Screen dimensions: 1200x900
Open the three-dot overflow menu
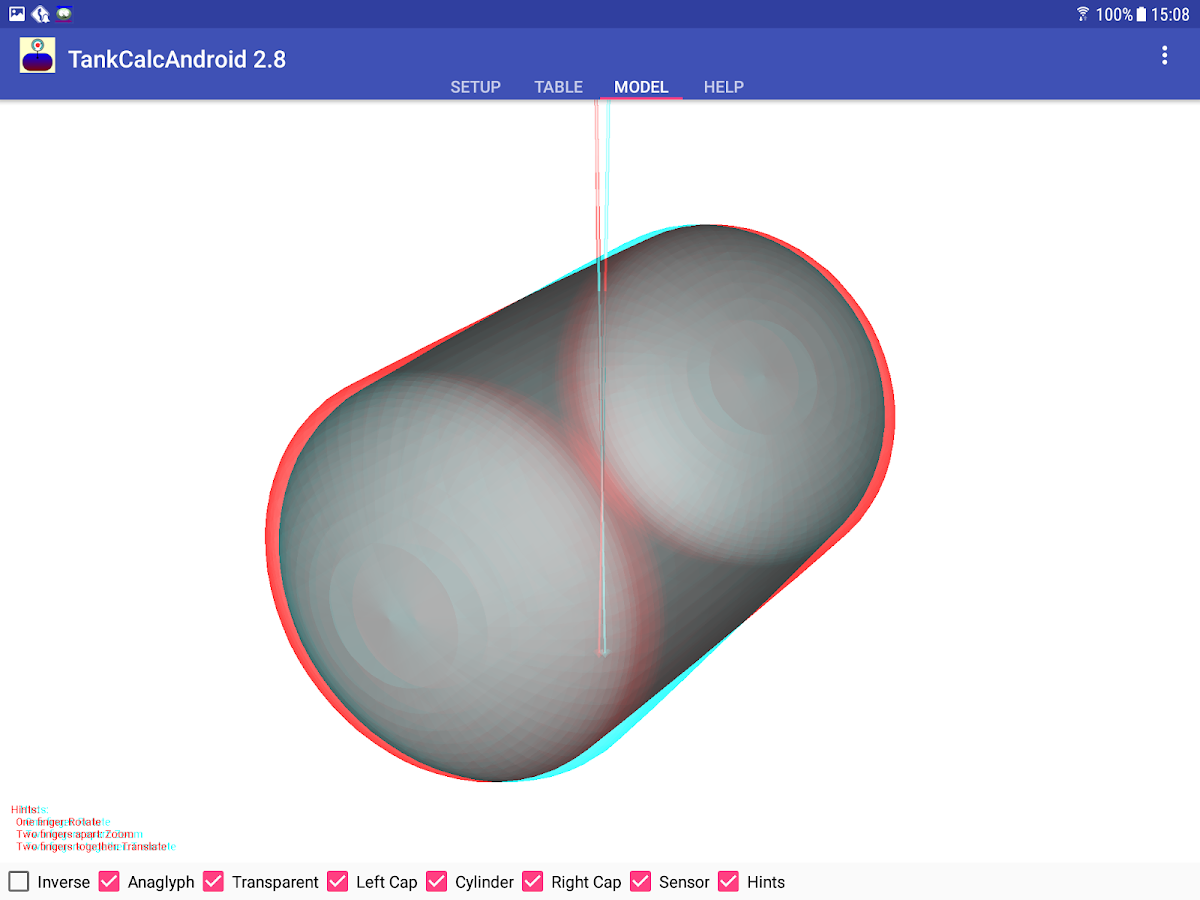click(1164, 56)
